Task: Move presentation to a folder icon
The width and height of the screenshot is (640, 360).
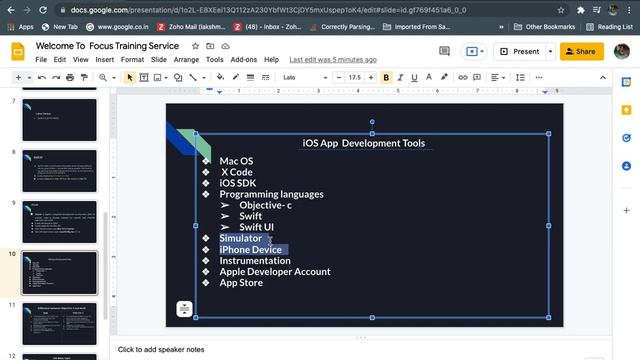Action: coord(210,46)
